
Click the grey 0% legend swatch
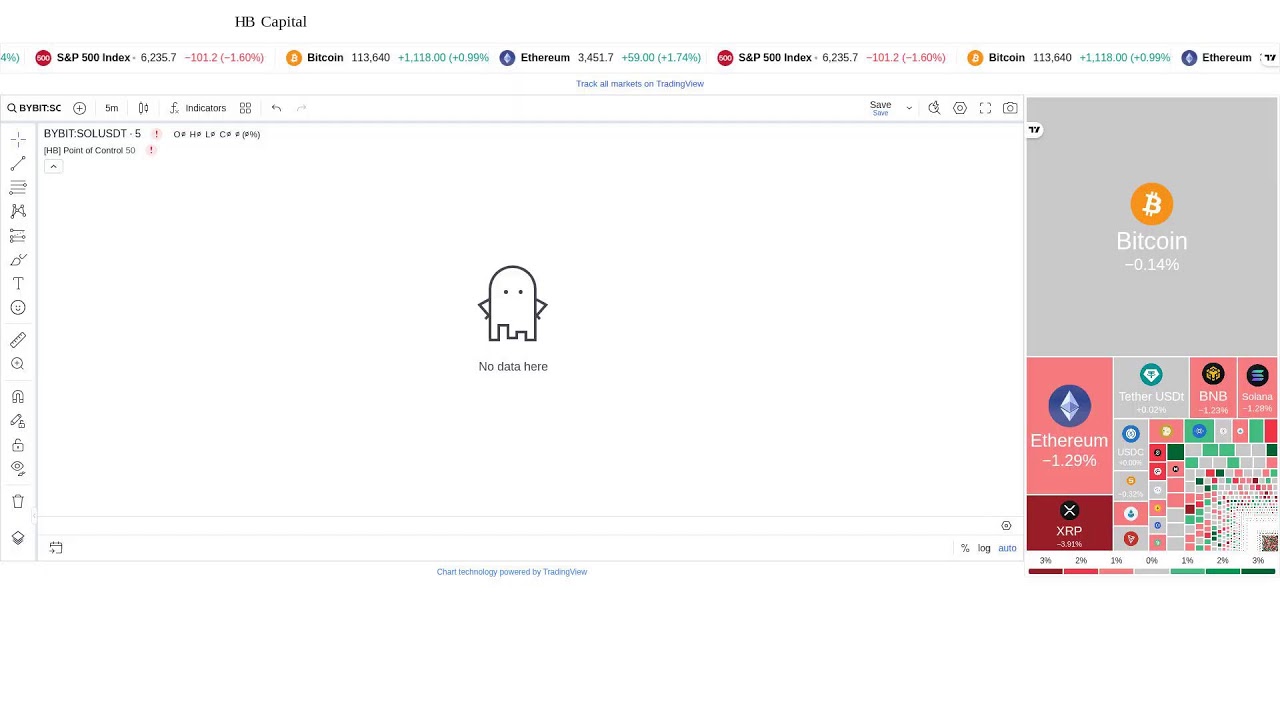[x=1152, y=571]
